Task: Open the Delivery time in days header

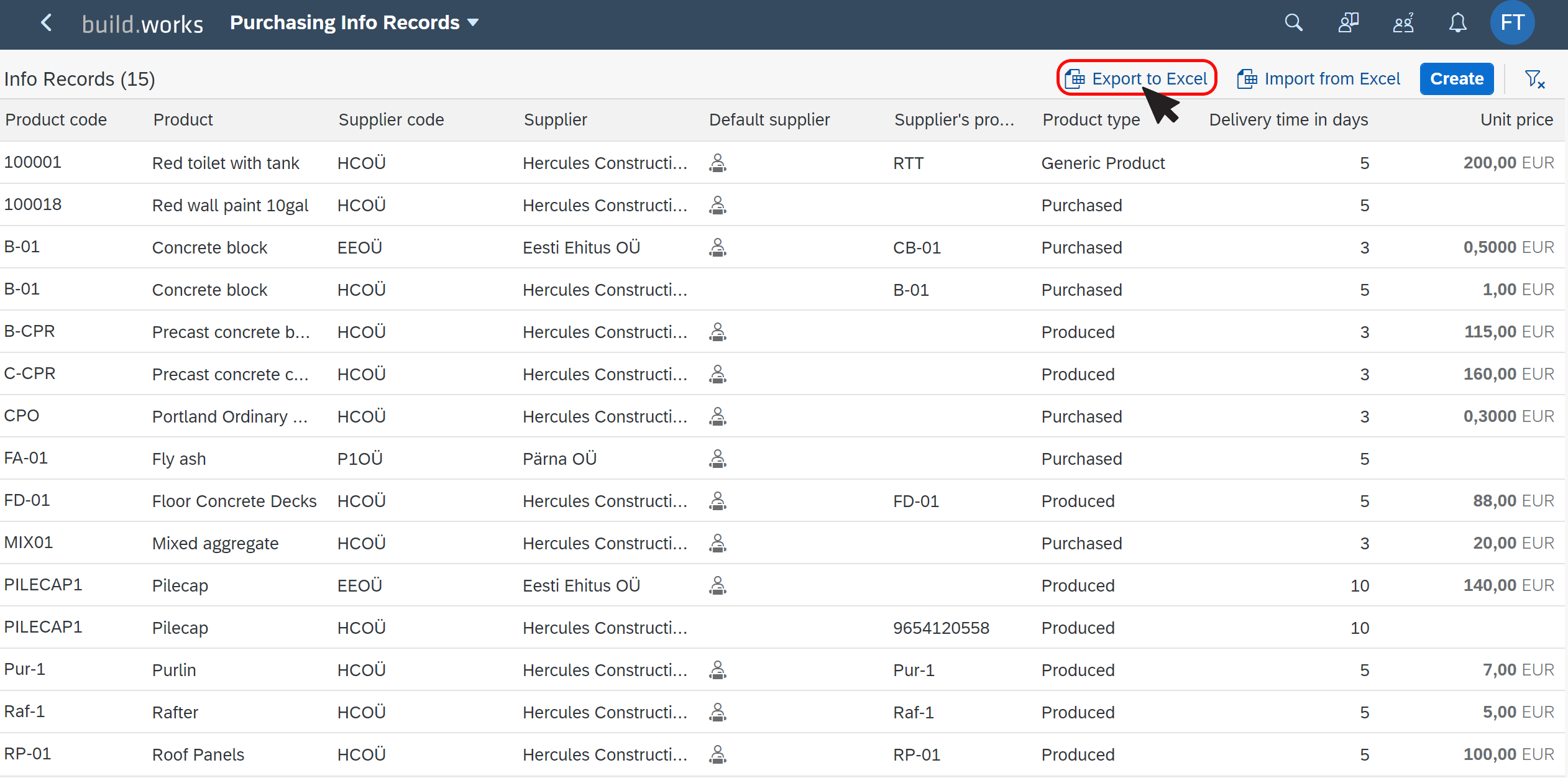Action: (x=1288, y=119)
